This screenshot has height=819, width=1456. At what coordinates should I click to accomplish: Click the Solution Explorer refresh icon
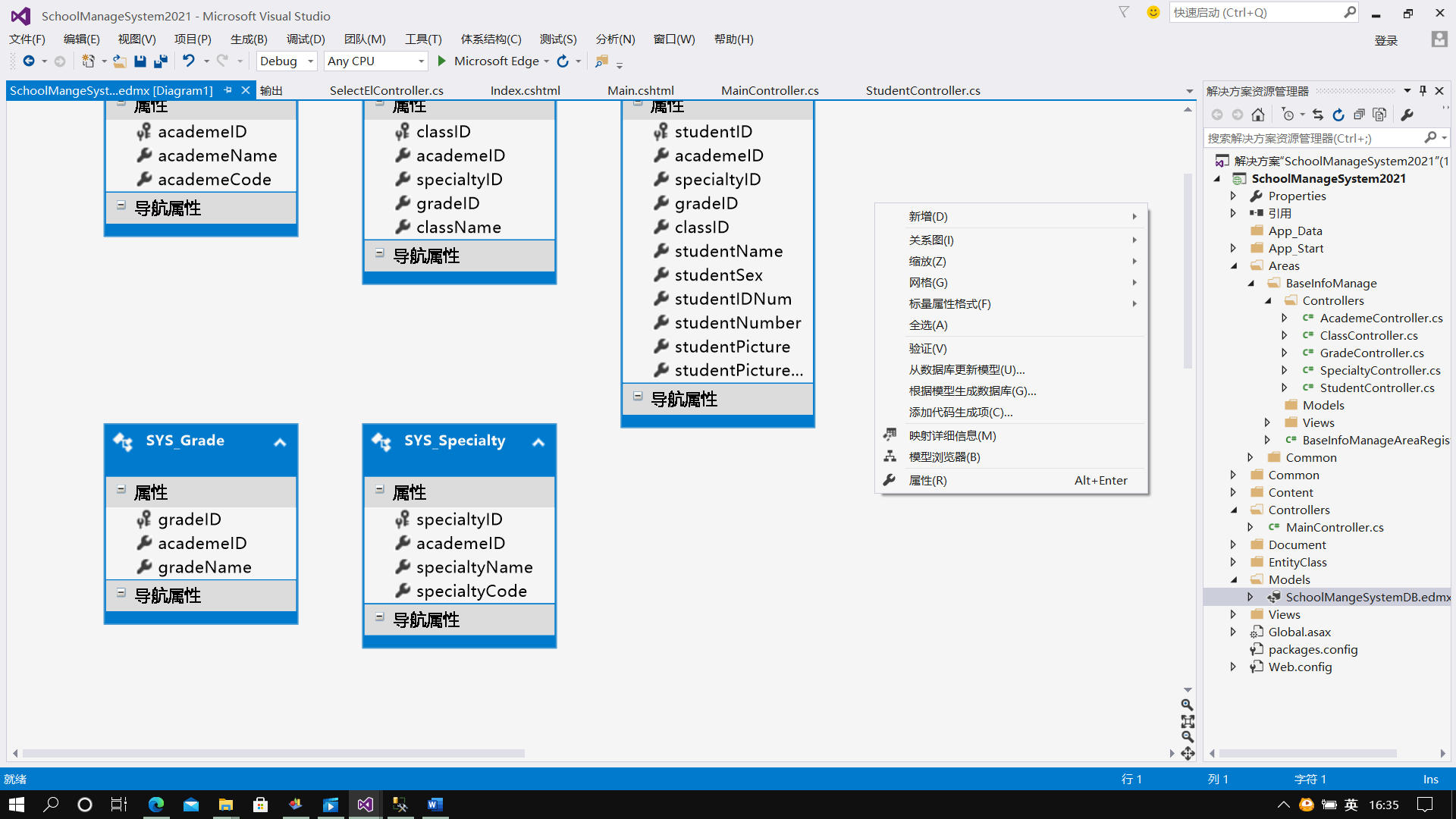coord(1338,115)
